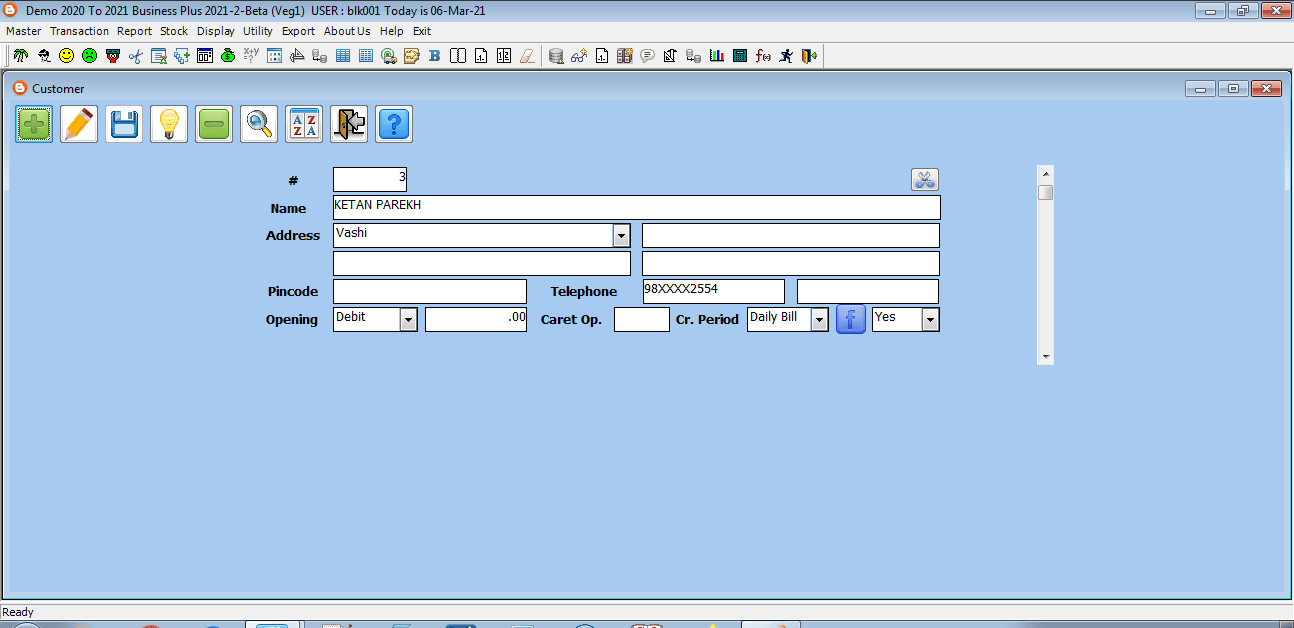Image resolution: width=1294 pixels, height=628 pixels.
Task: Click the pencil Edit icon
Action: (x=79, y=125)
